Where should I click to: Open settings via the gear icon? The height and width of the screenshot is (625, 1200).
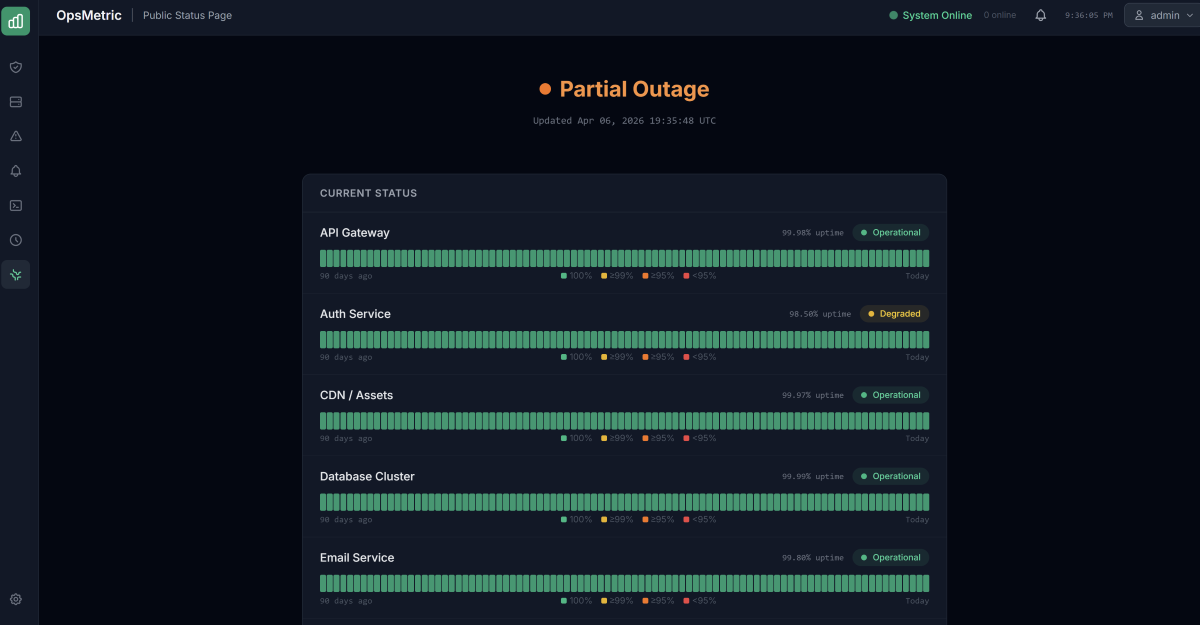click(x=15, y=599)
